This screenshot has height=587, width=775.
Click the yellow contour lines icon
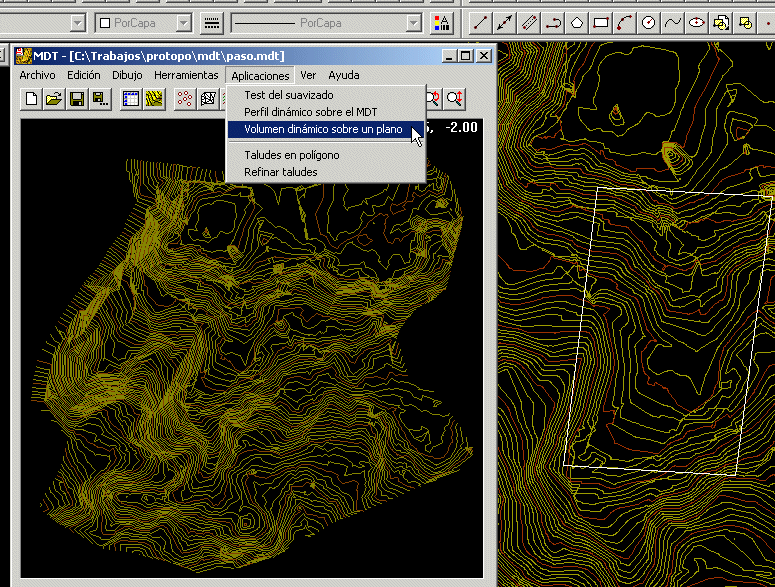tap(154, 99)
